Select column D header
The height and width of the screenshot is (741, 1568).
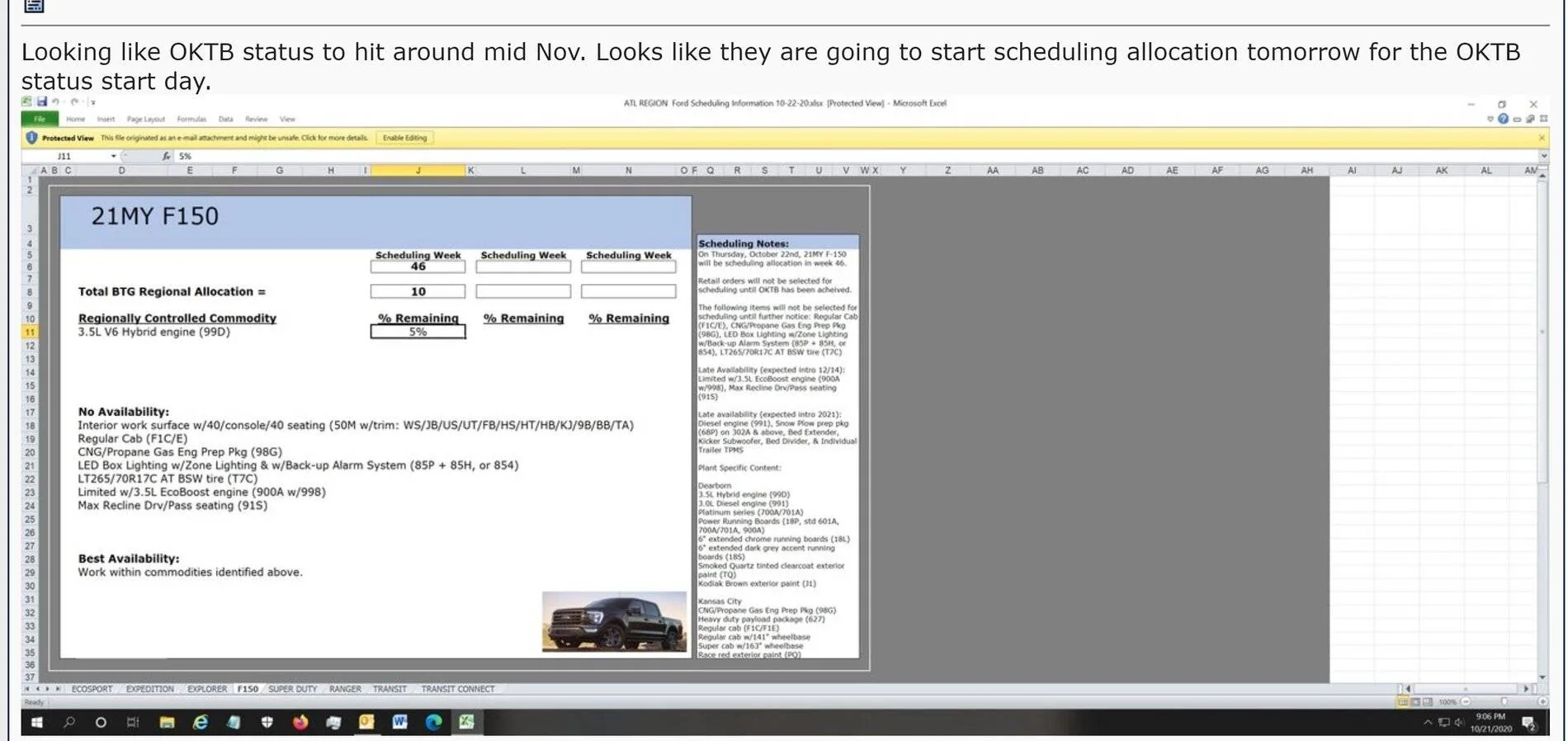point(121,170)
